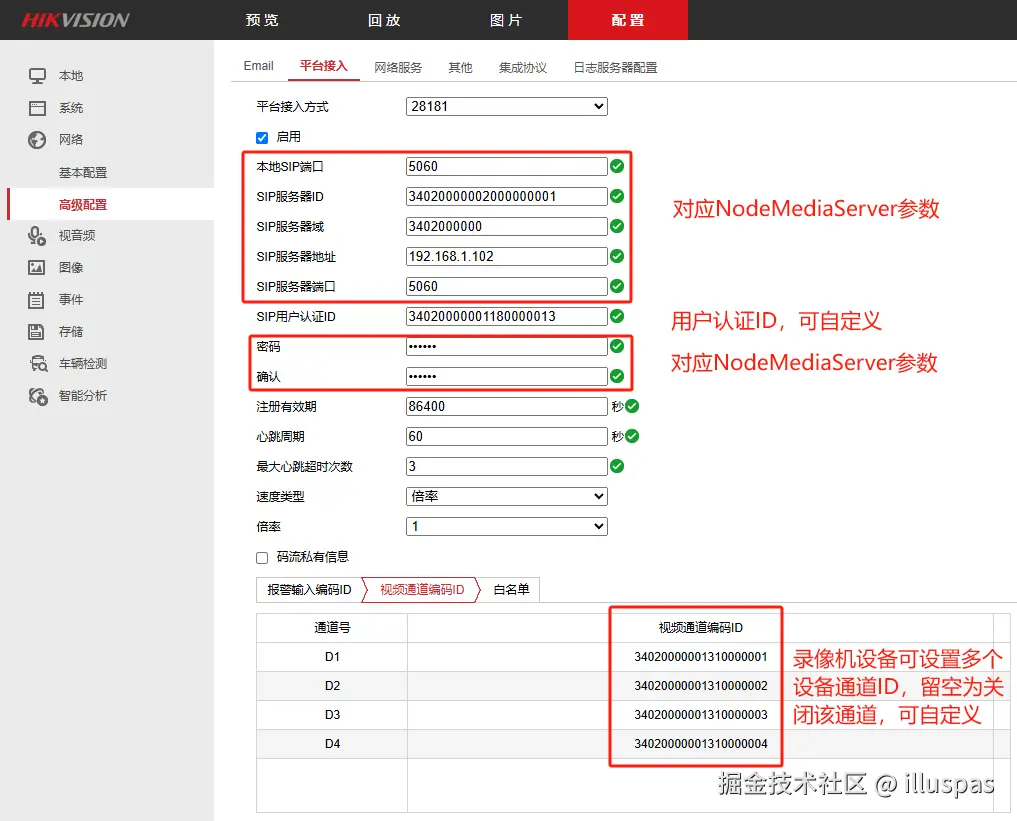Image resolution: width=1017 pixels, height=821 pixels.
Task: Click the 确认 password field
Action: pos(507,376)
